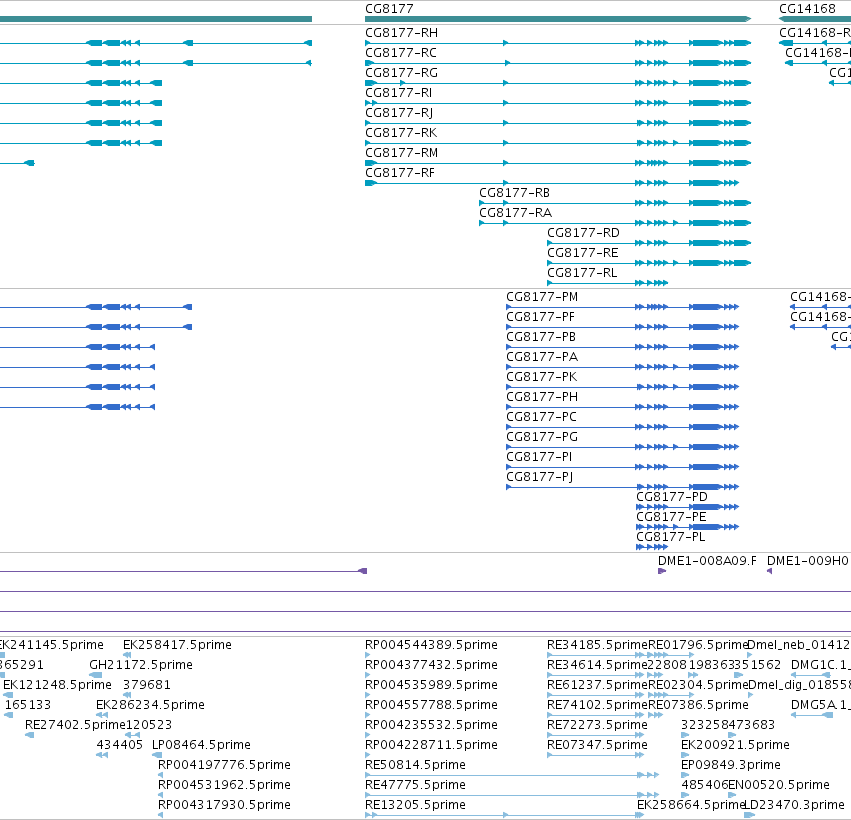Screen dimensions: 851x820
Task: Select the CG14168 gene label
Action: tap(807, 9)
